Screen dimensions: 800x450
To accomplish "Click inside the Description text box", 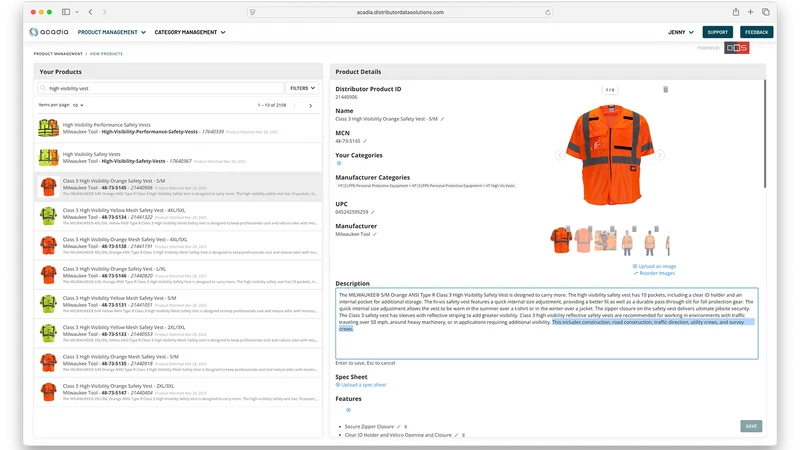I will click(546, 323).
